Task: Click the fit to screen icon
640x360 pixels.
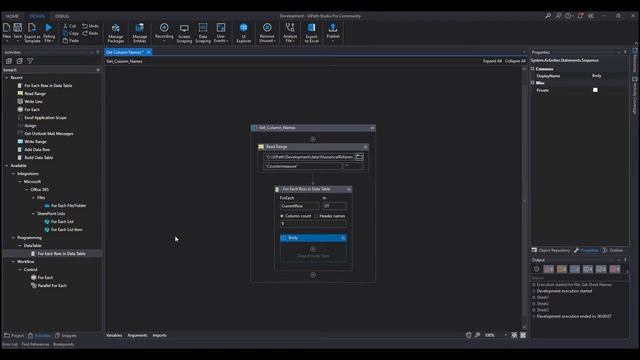Action: click(x=514, y=335)
